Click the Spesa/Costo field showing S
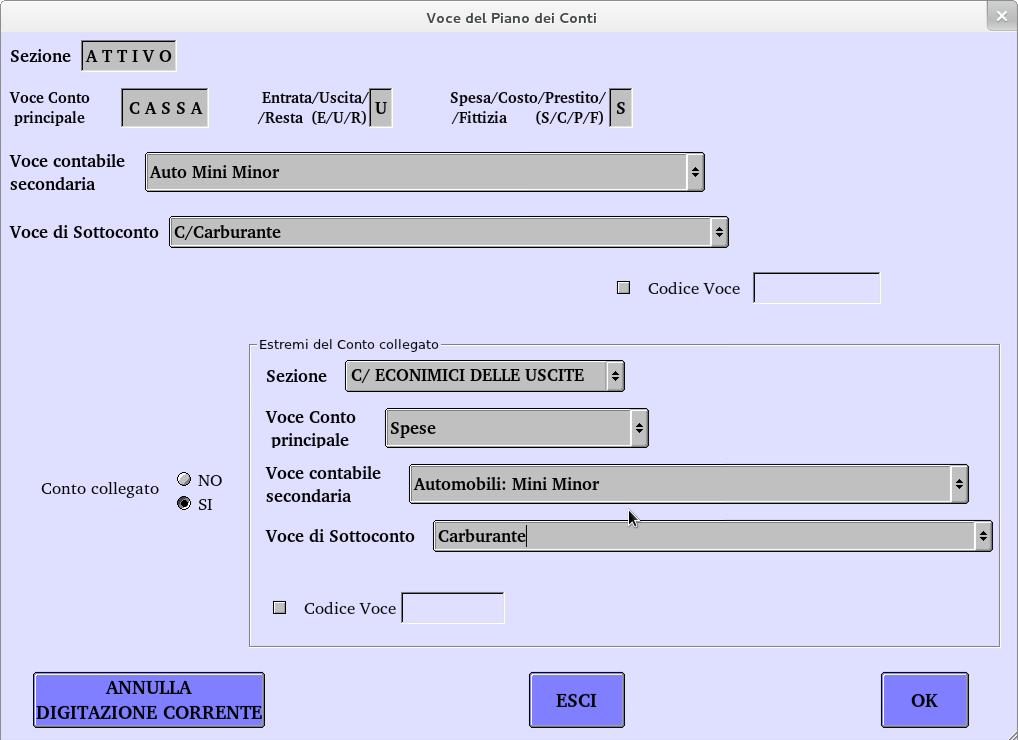1018x740 pixels. pos(621,108)
